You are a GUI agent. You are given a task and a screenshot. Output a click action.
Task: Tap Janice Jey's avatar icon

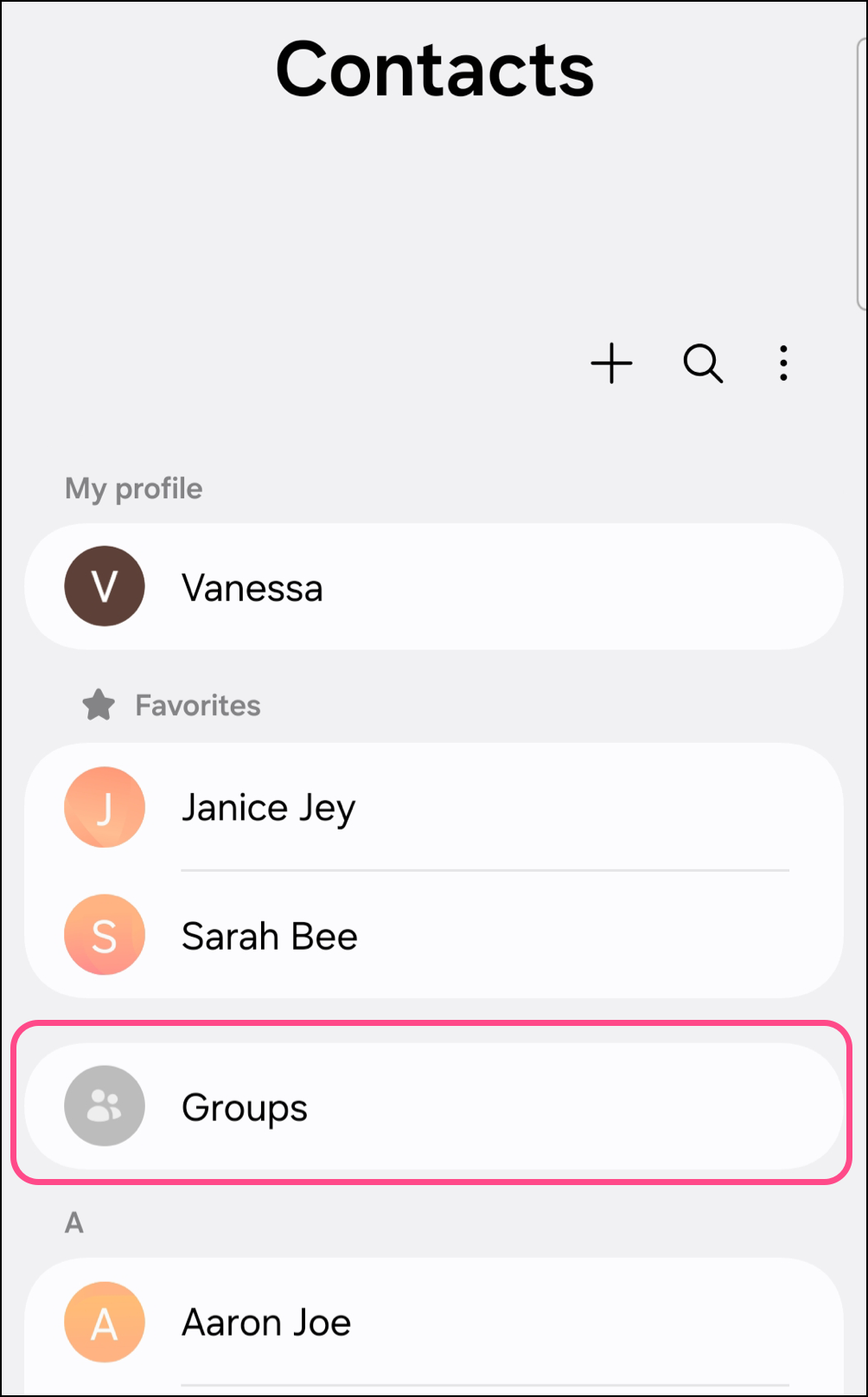pos(105,807)
